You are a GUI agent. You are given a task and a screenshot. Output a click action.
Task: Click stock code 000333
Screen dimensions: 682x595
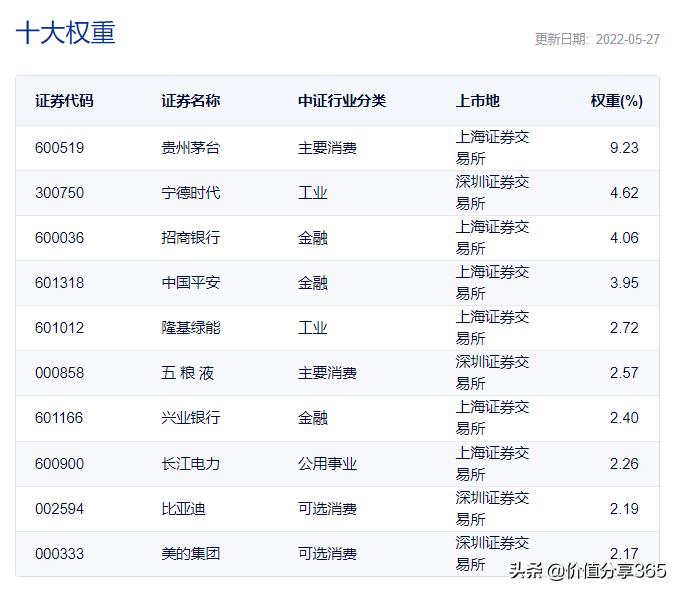click(60, 554)
